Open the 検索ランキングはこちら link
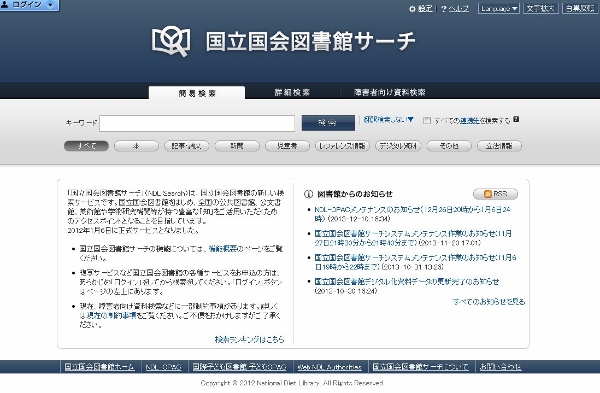This screenshot has height=393, width=600. 249,339
